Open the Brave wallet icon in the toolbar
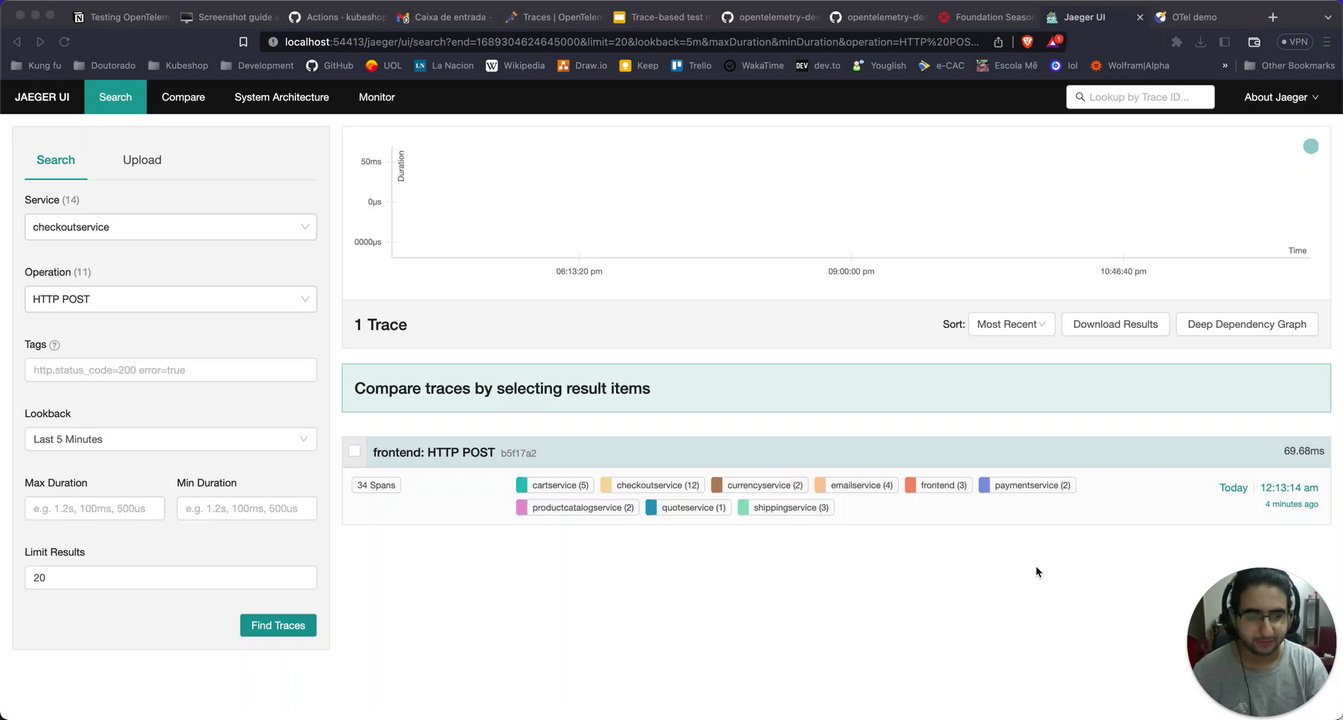 coord(1254,42)
